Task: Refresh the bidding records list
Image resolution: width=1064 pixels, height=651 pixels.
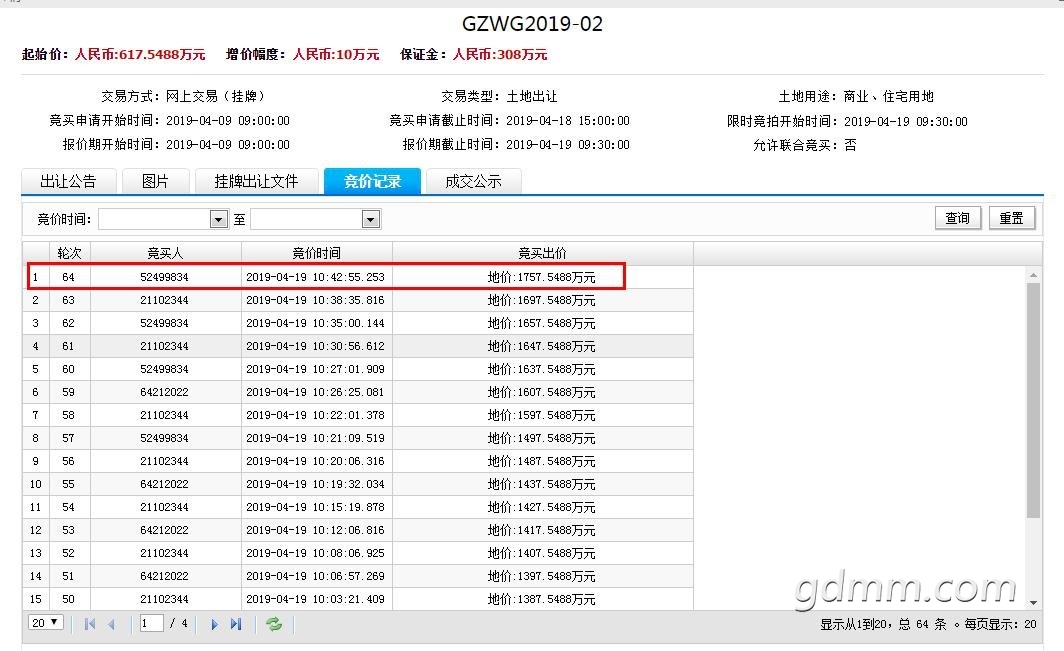Action: click(274, 624)
